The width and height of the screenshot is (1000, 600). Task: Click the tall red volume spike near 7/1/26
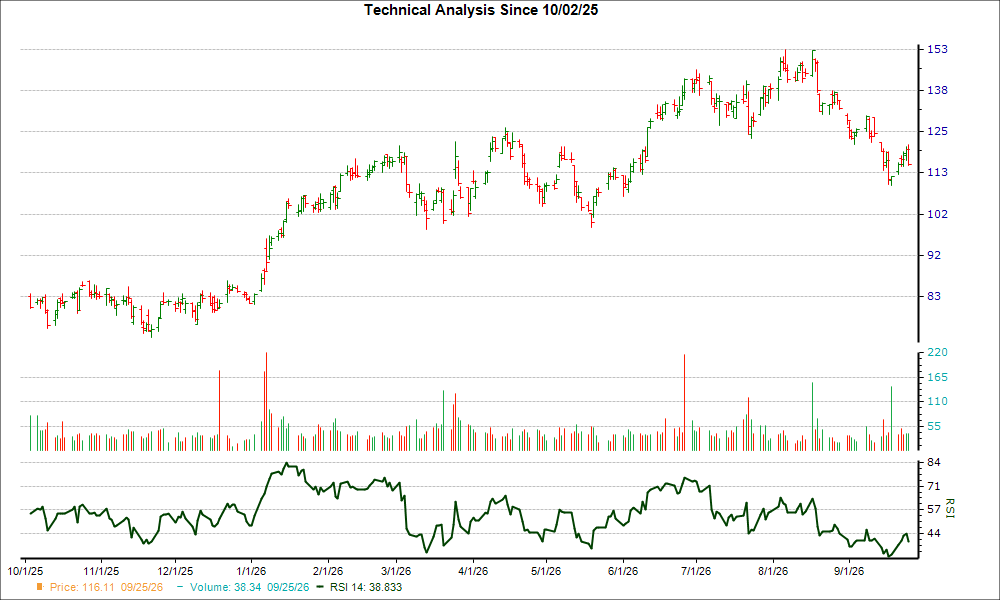point(684,403)
